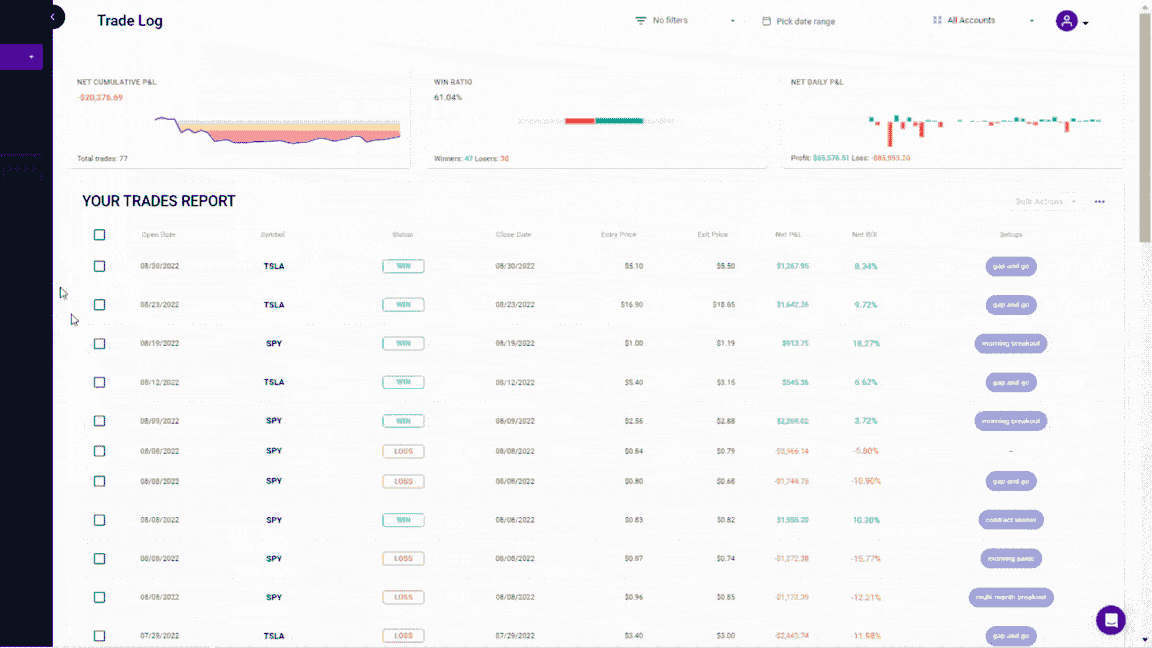Click the purple sidebar button arrow
The image size is (1152, 648).
pyautogui.click(x=31, y=57)
